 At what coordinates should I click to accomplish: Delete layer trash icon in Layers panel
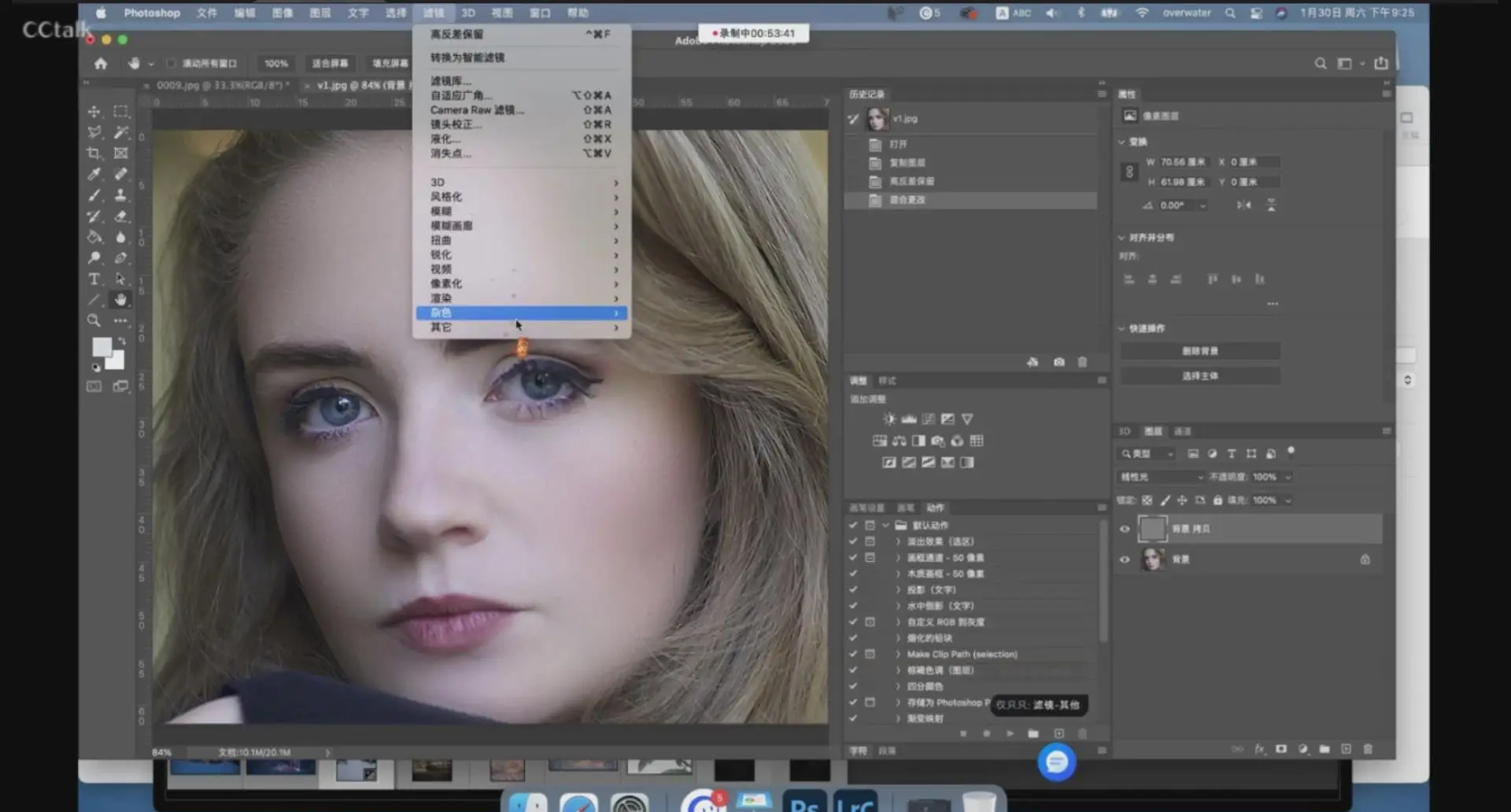pyautogui.click(x=1368, y=749)
